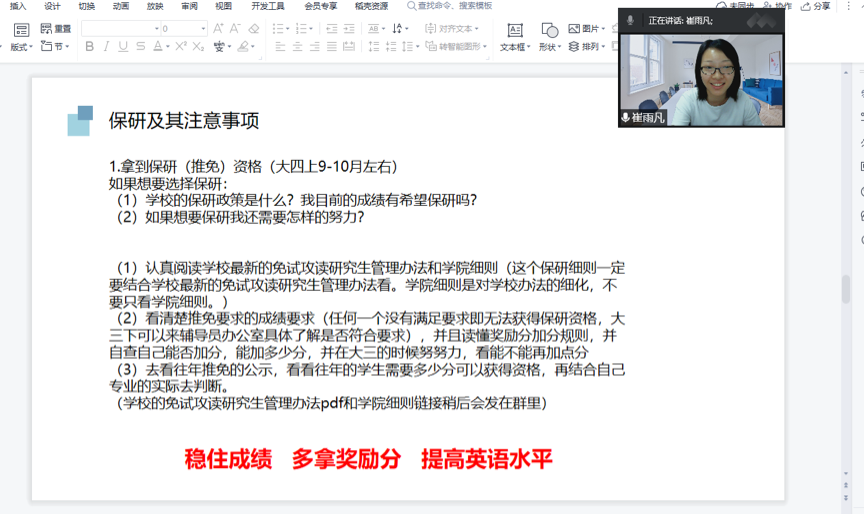Switch to the 审阅 (Review) tab
The height and width of the screenshot is (514, 864).
pyautogui.click(x=189, y=6)
